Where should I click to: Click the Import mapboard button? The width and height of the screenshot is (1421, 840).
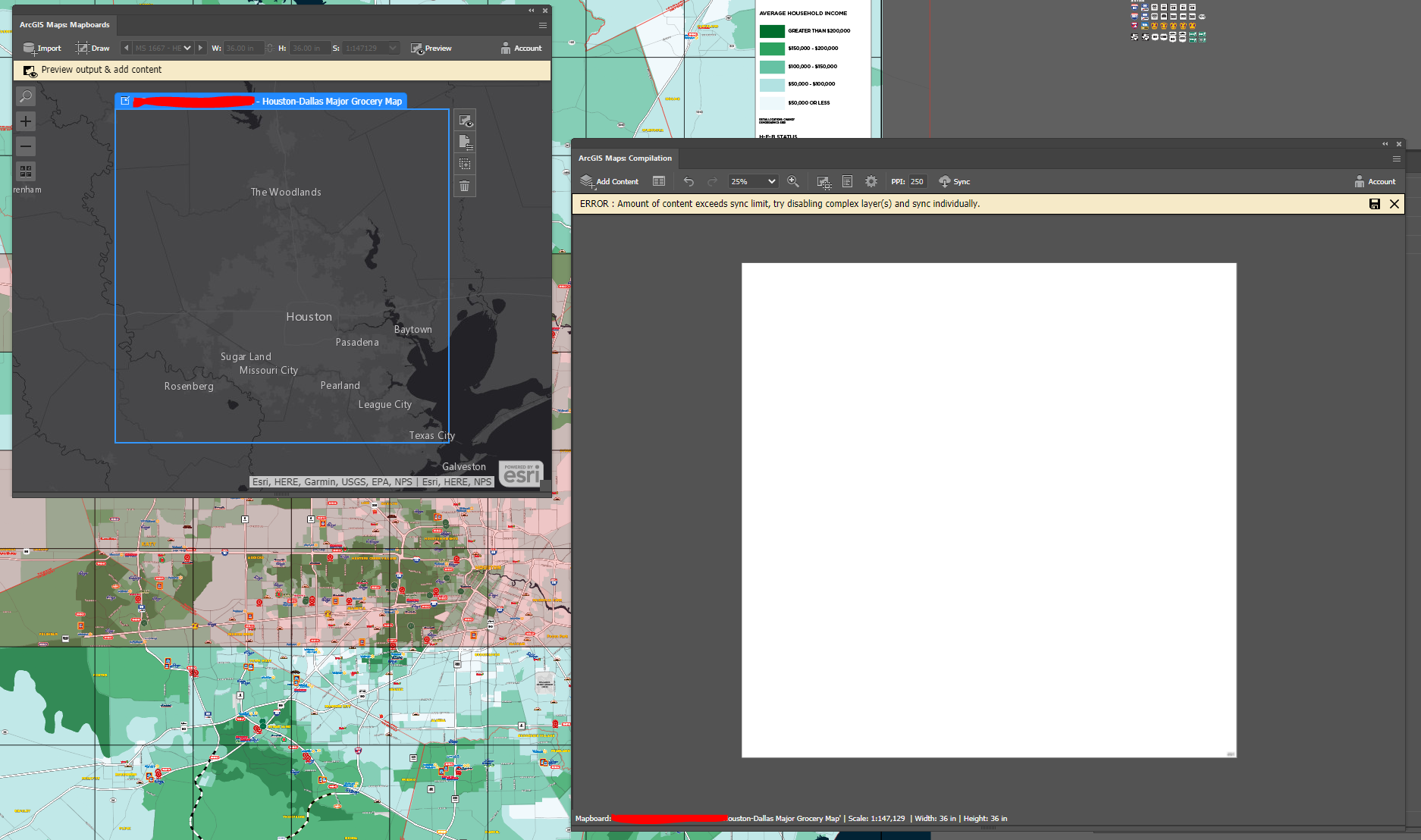pos(42,49)
